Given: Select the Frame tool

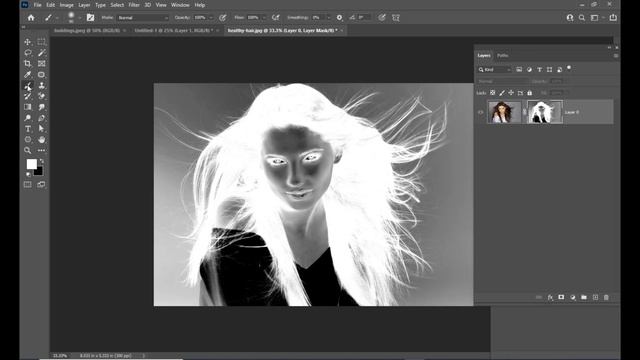Looking at the screenshot, I should (x=41, y=64).
